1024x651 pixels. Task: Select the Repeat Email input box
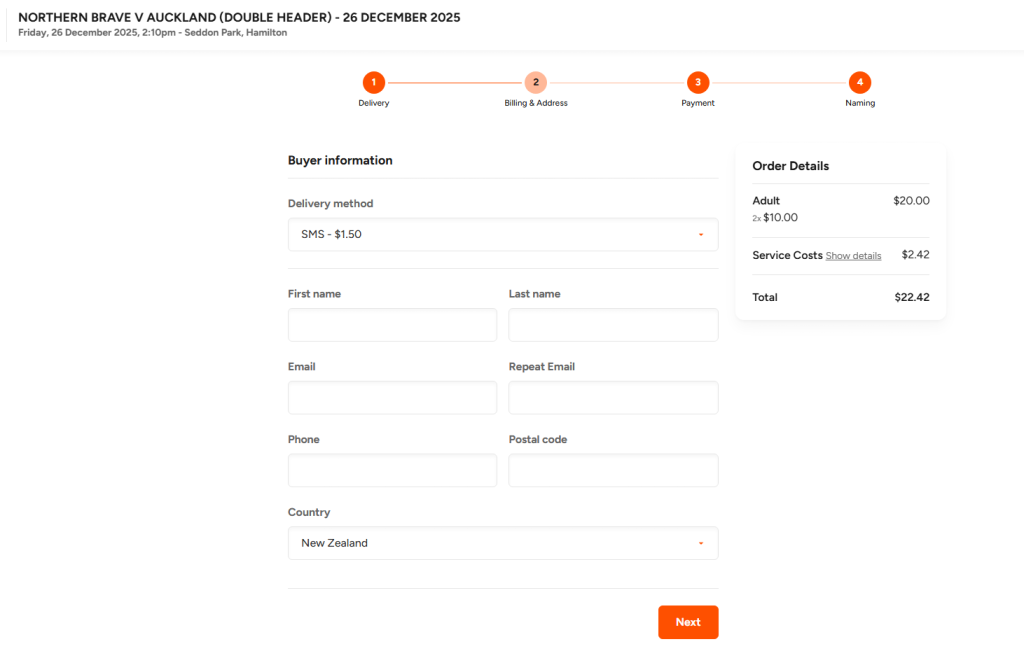tap(613, 398)
